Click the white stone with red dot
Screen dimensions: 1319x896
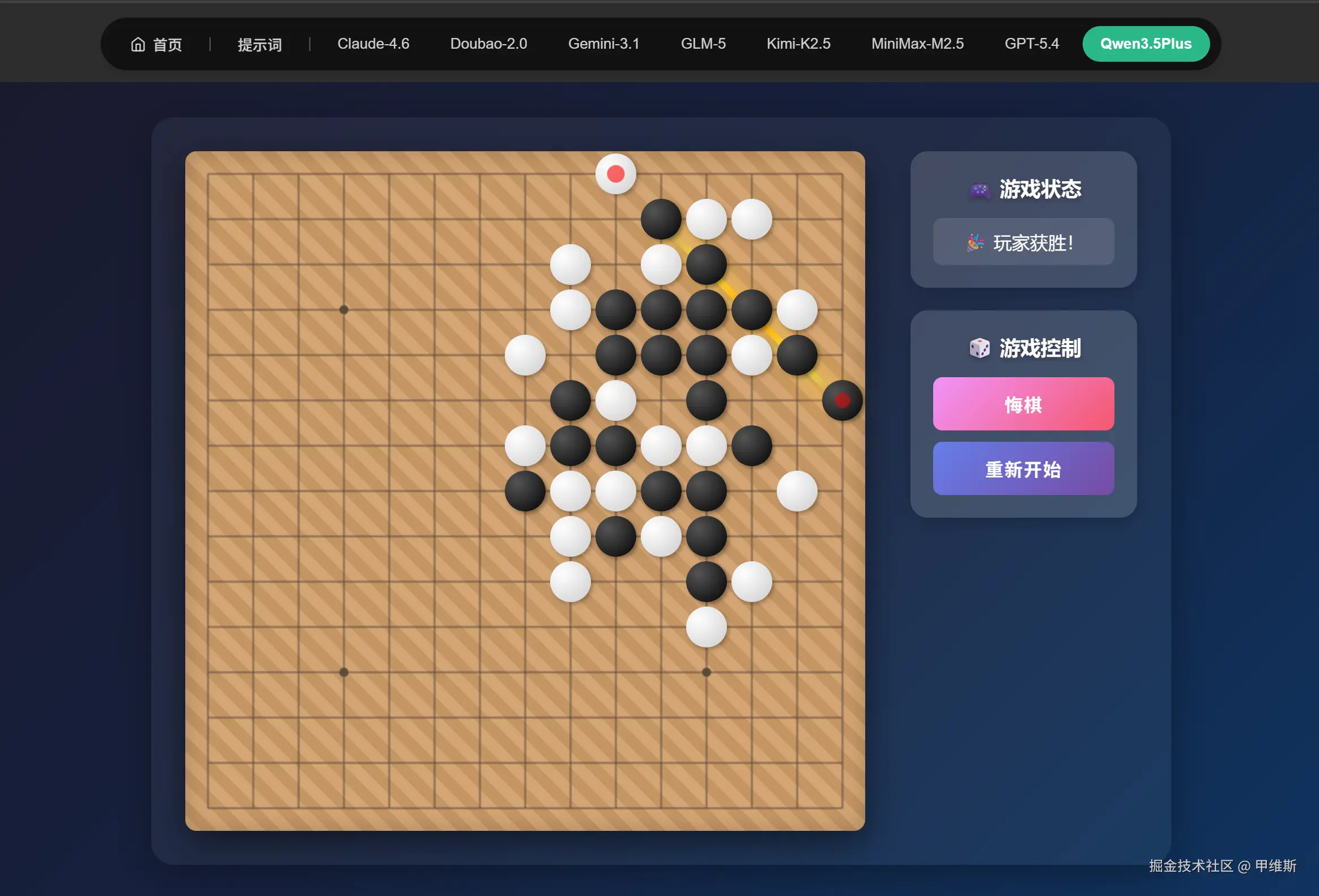615,174
